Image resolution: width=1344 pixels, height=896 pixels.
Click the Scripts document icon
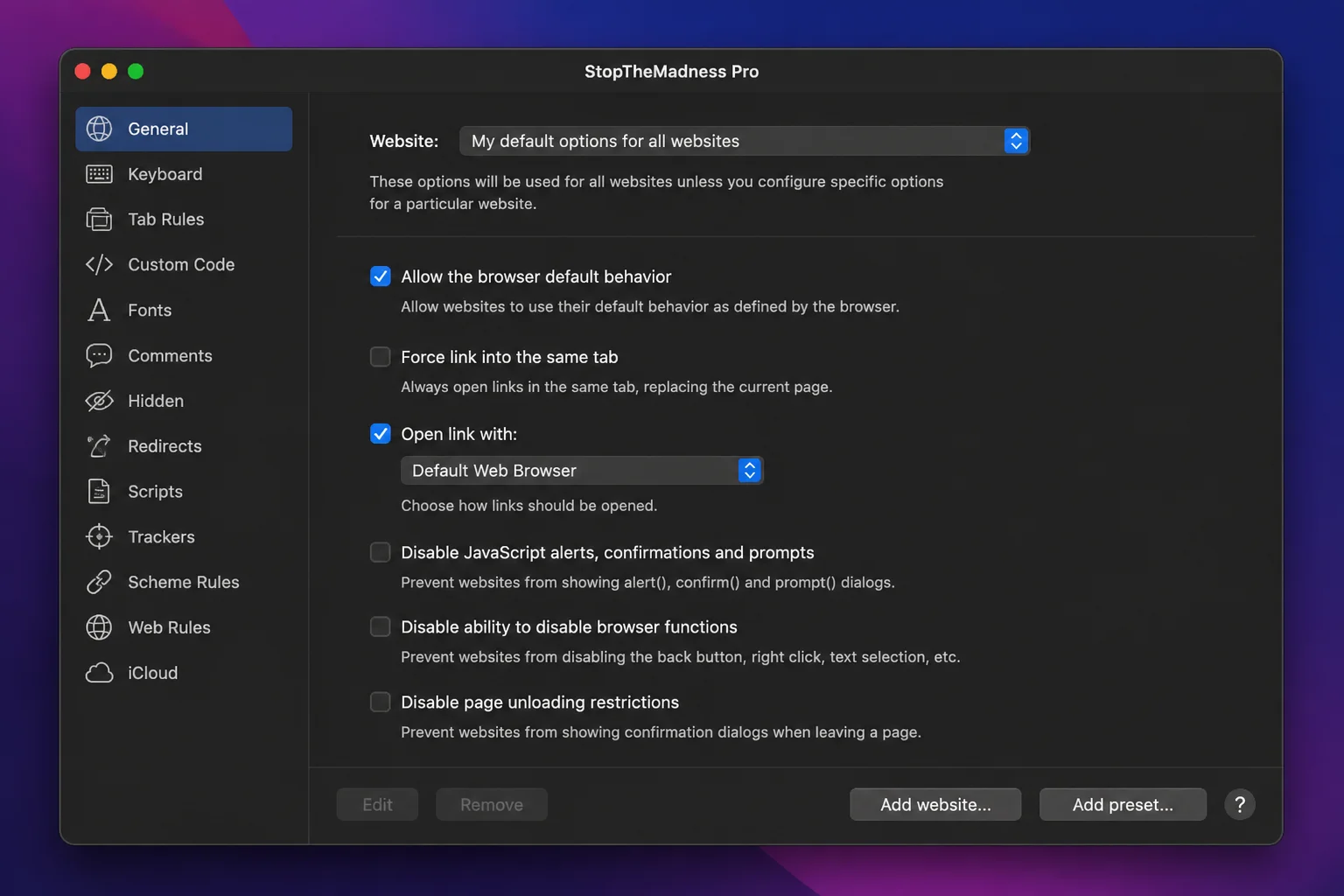99,492
